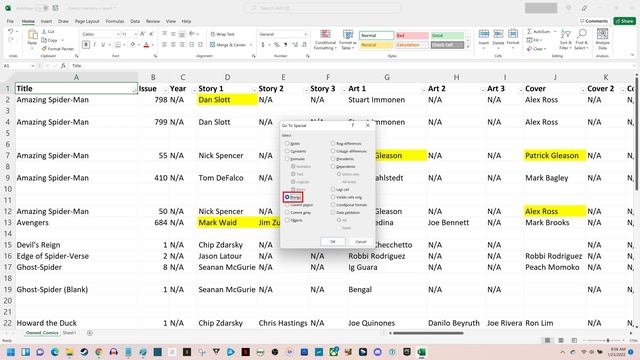Click the Font Color red A icon
This screenshot has height=360, width=640.
[x=147, y=45]
